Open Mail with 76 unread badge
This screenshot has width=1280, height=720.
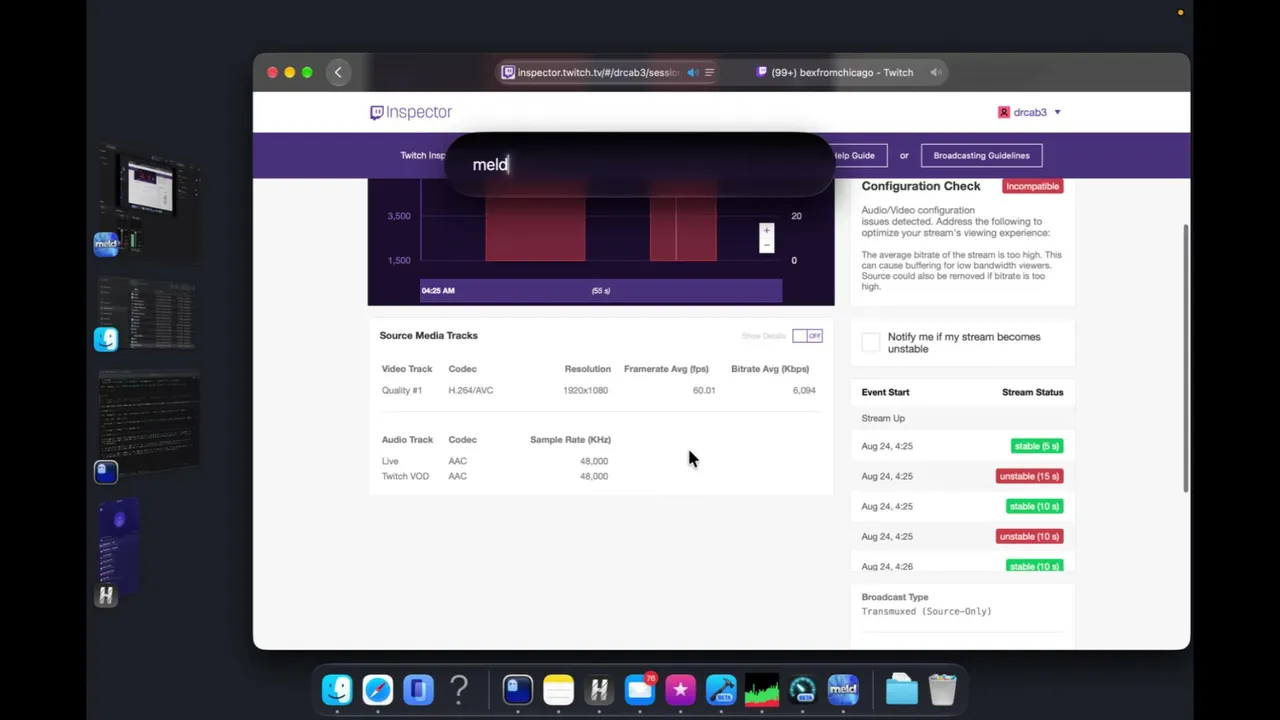click(x=640, y=690)
